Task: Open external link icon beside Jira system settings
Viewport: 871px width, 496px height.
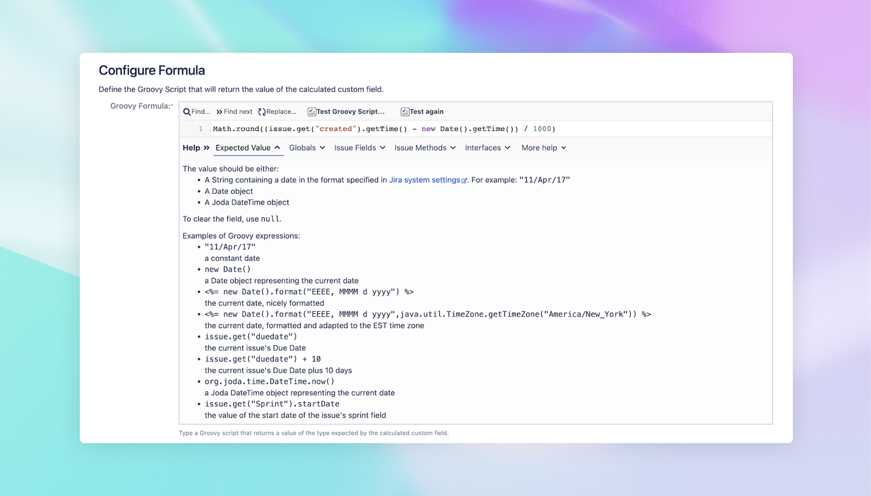Action: click(464, 181)
